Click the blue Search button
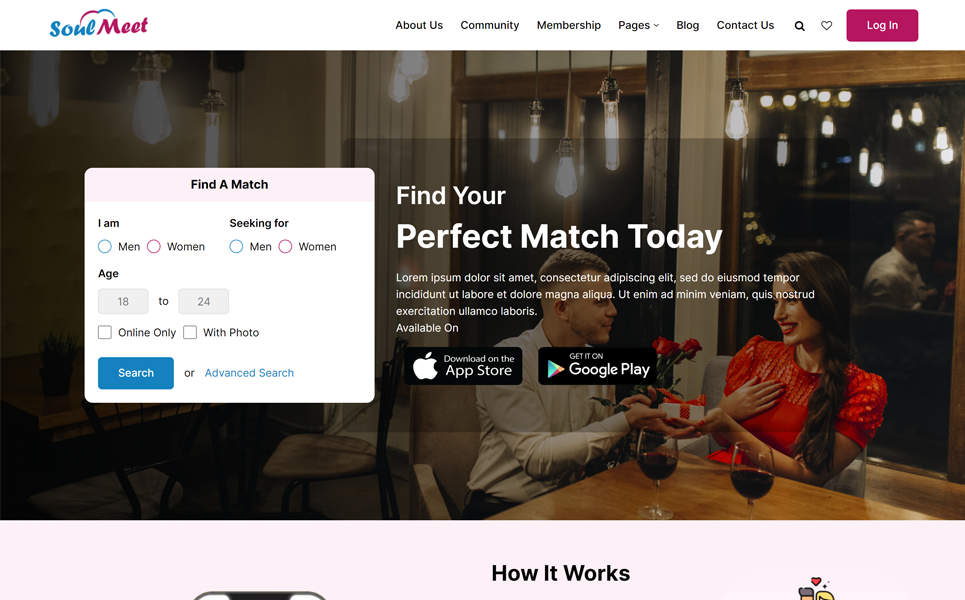The height and width of the screenshot is (600, 965). tap(136, 373)
